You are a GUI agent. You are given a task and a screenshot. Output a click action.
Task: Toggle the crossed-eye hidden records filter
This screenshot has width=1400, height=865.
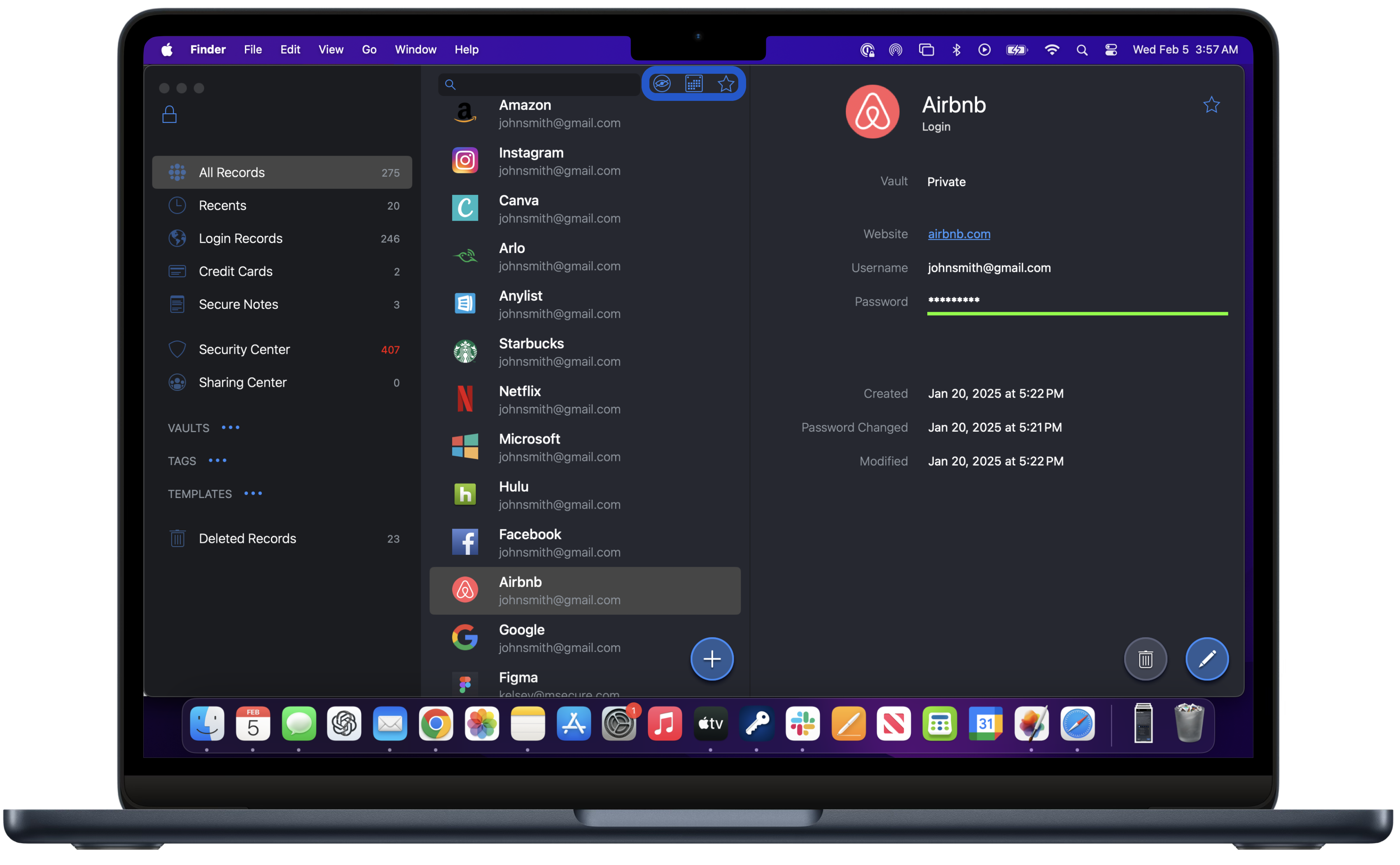coord(662,84)
